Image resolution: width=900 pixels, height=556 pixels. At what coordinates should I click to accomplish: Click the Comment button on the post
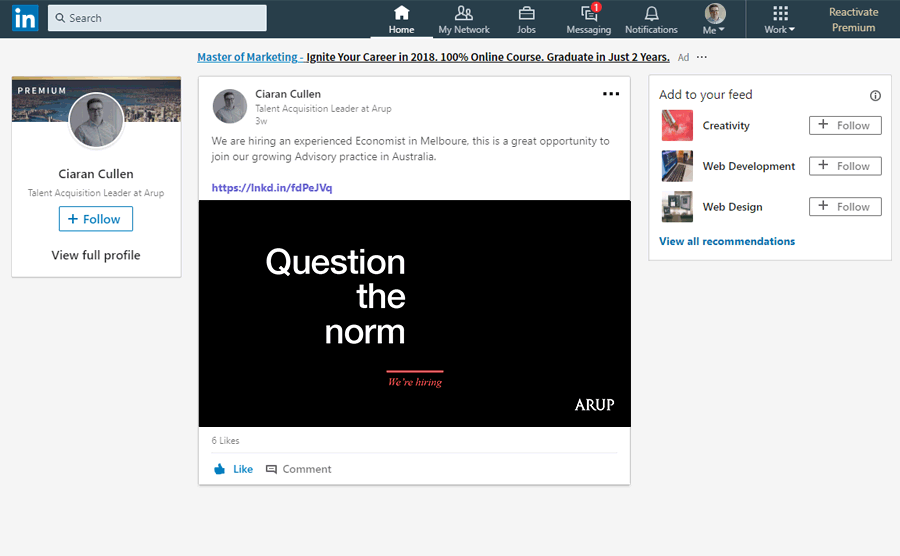(x=298, y=469)
